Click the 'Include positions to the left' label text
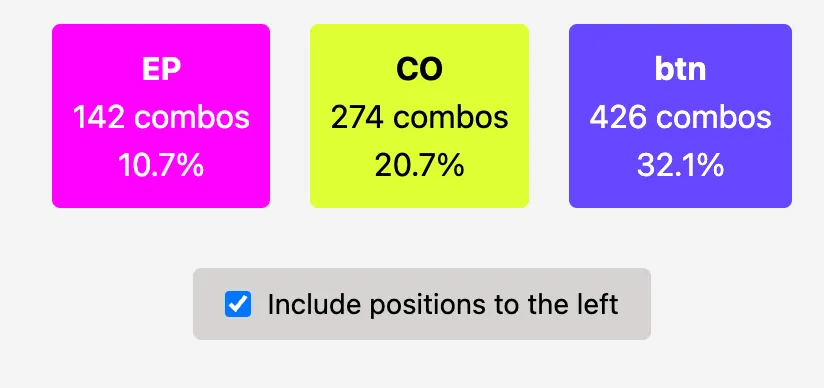 (x=443, y=304)
